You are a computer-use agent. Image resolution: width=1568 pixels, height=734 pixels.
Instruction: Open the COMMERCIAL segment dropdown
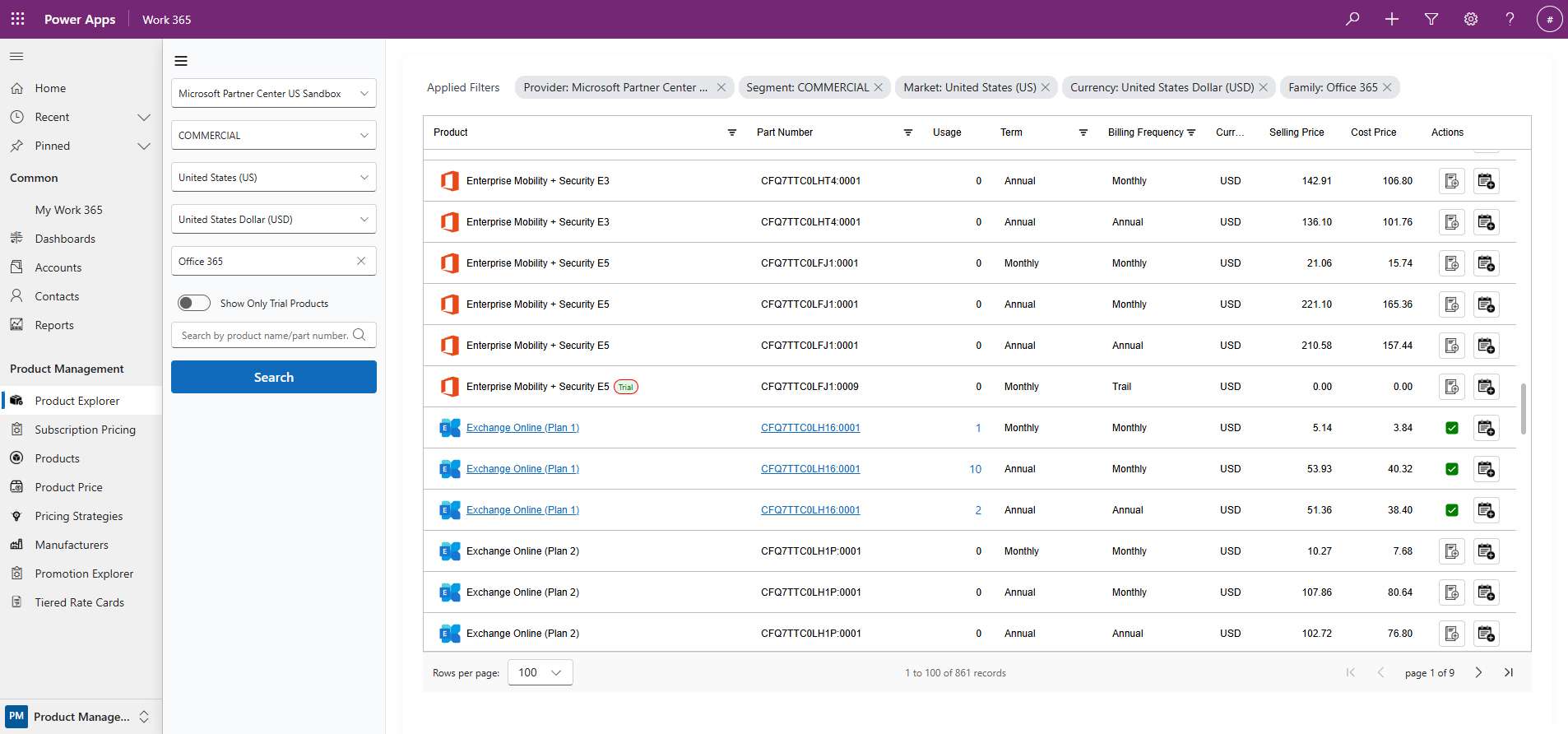click(x=274, y=135)
